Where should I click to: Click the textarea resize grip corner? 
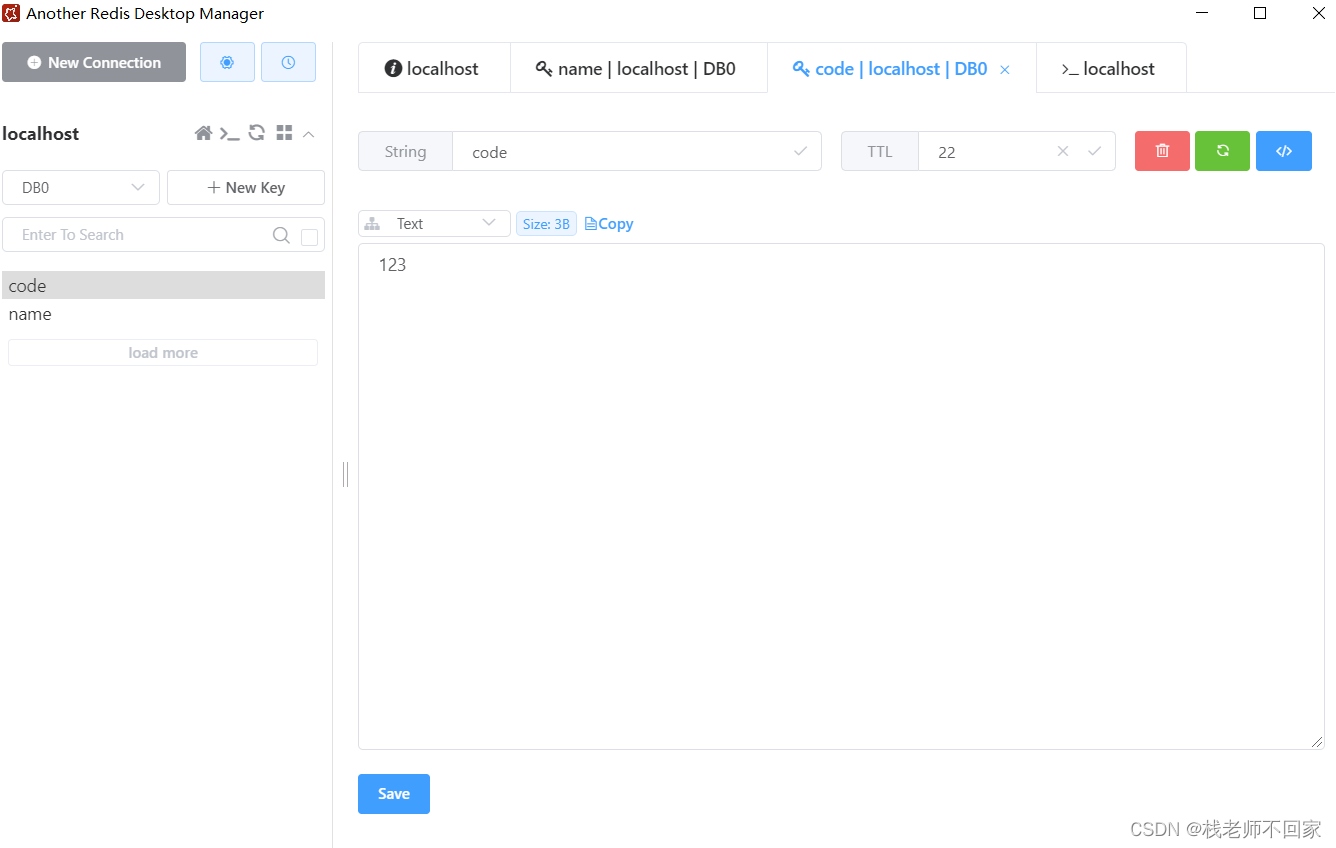[x=1317, y=742]
